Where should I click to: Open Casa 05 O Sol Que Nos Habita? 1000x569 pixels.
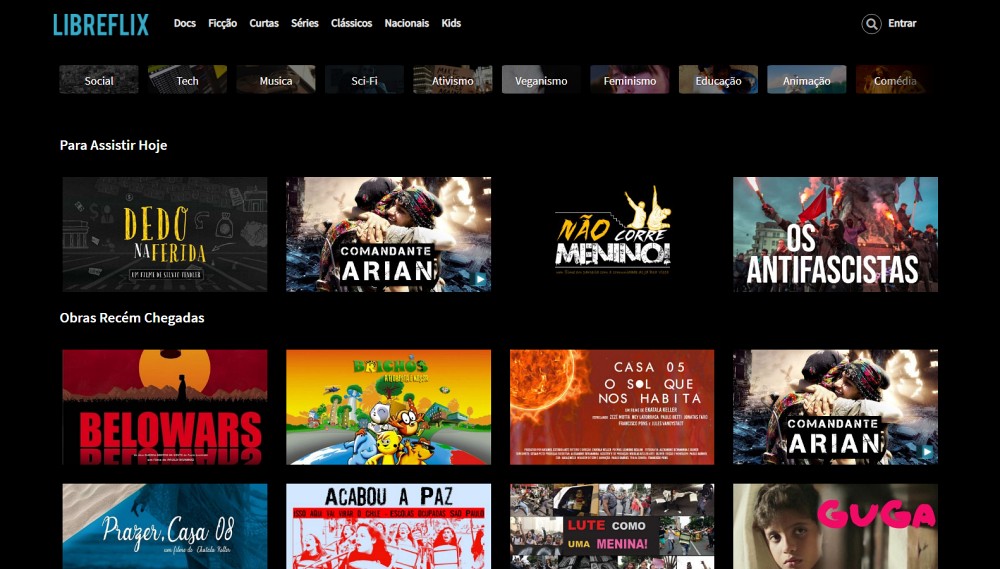612,407
